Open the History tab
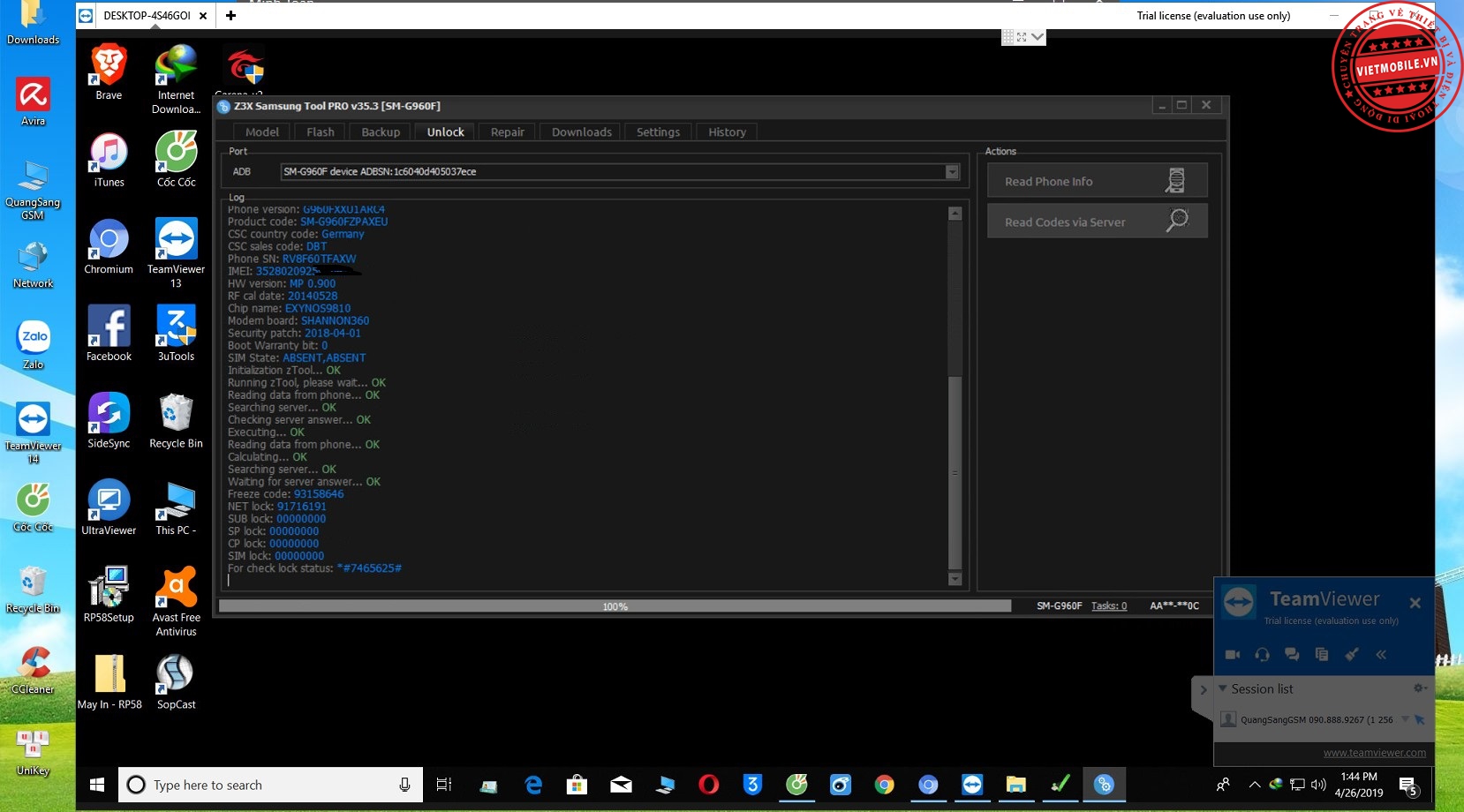The height and width of the screenshot is (812, 1464). click(x=727, y=132)
